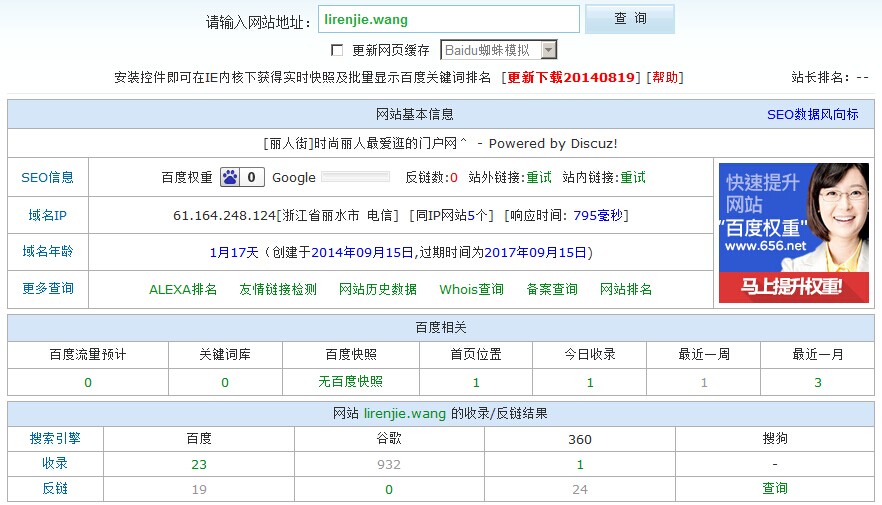This screenshot has height=505, width=882.
Task: Click the 查询 search button
Action: click(630, 19)
